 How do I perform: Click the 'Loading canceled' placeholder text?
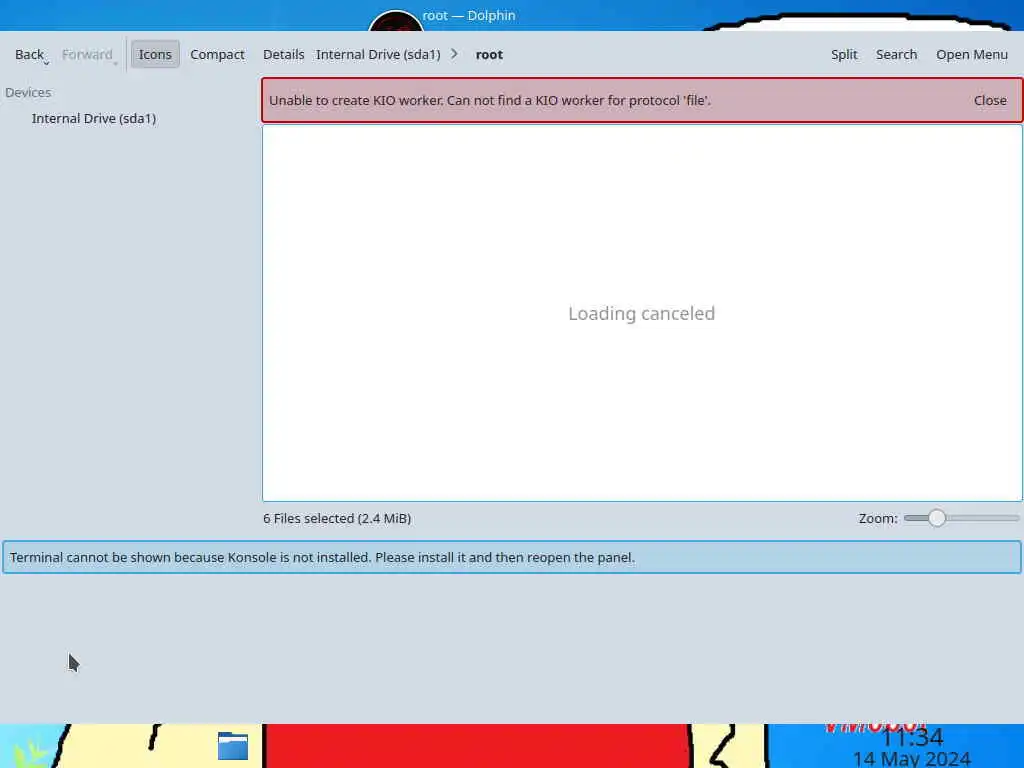click(x=641, y=313)
